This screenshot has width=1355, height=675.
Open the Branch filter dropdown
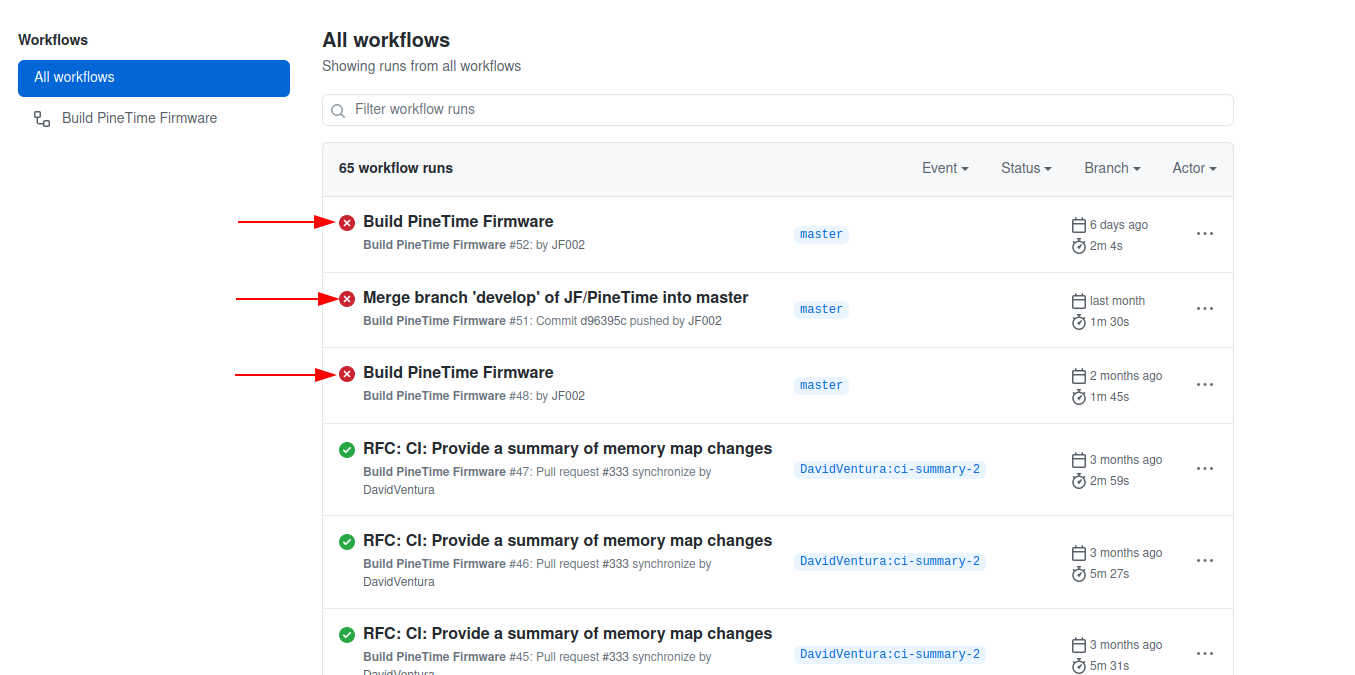(x=1112, y=168)
